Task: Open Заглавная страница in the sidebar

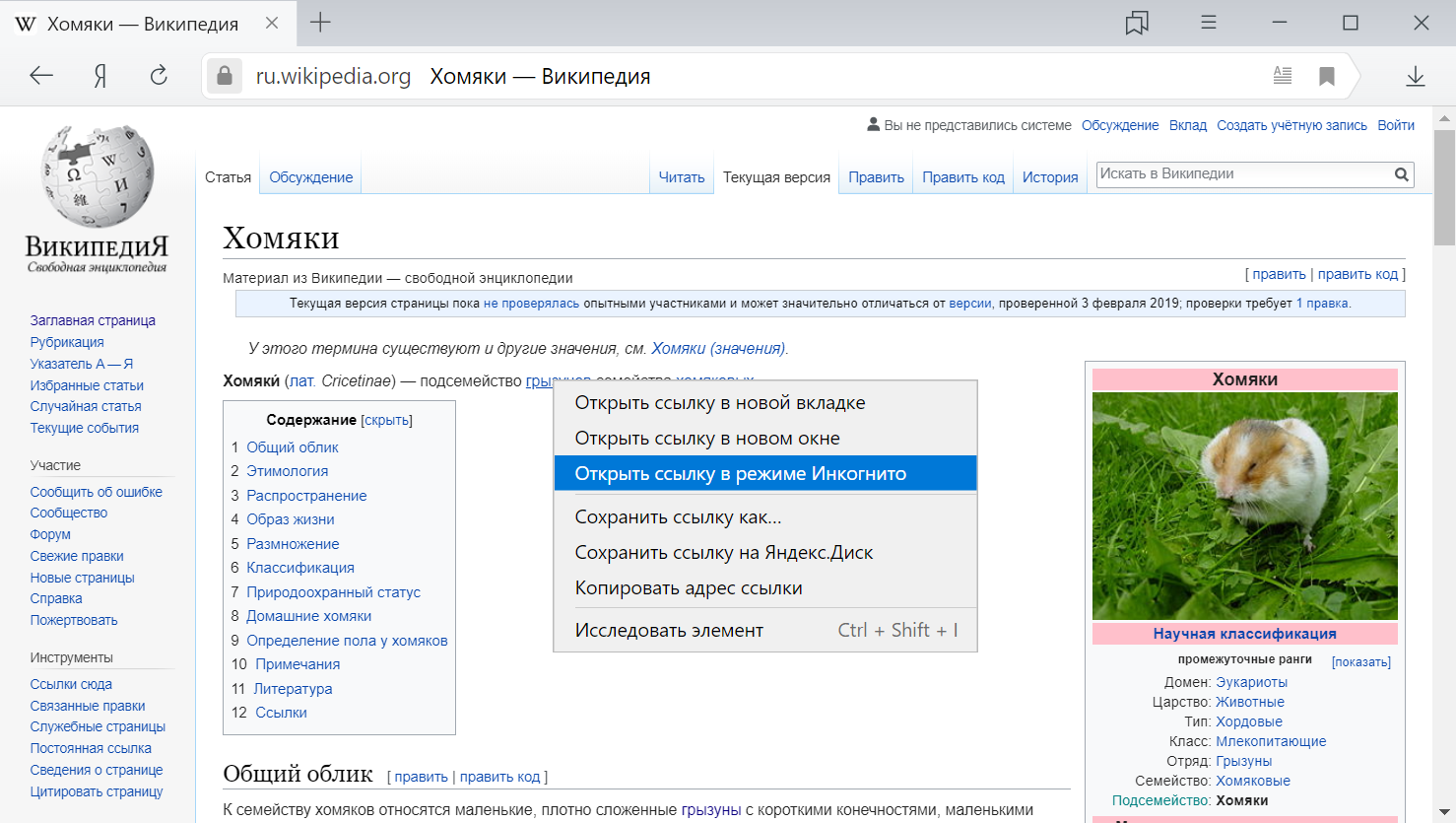Action: (x=93, y=320)
